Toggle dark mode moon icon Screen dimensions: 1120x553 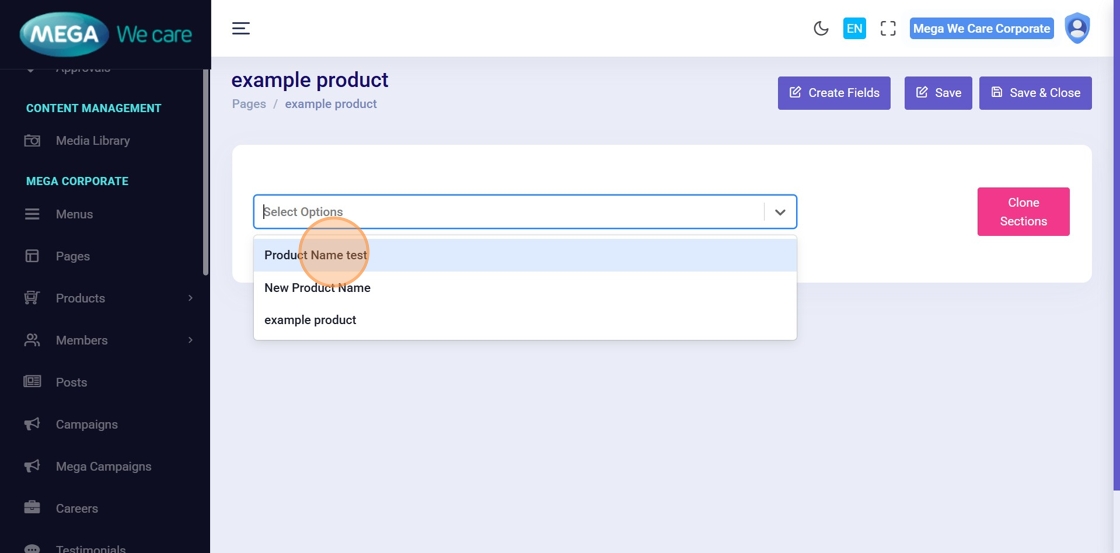click(x=821, y=29)
